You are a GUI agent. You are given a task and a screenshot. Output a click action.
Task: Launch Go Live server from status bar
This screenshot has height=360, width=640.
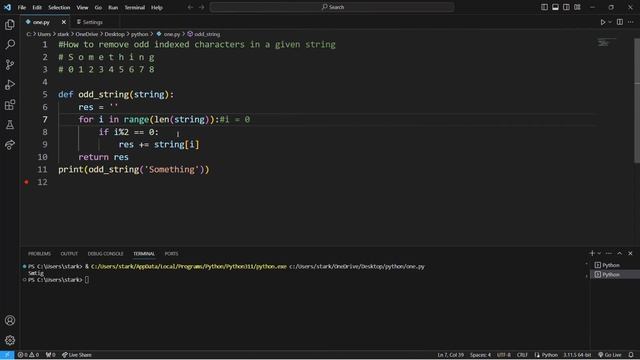coord(610,355)
